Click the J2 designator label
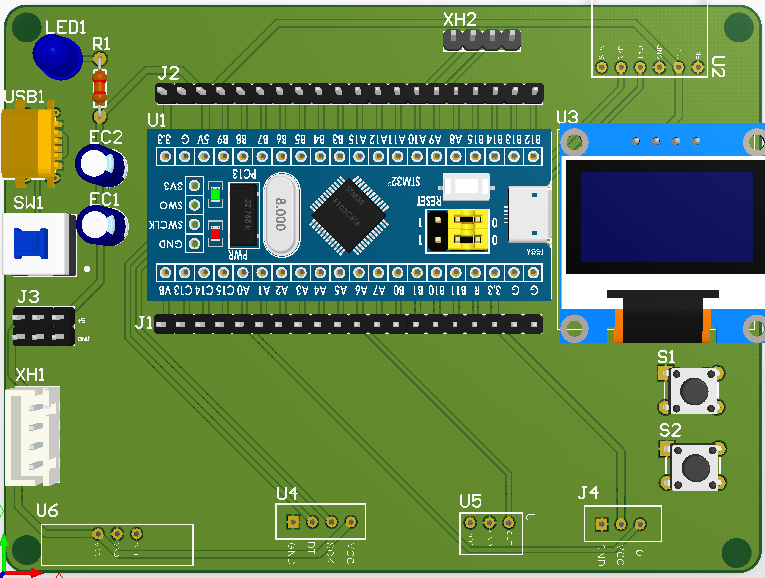 click(x=169, y=74)
